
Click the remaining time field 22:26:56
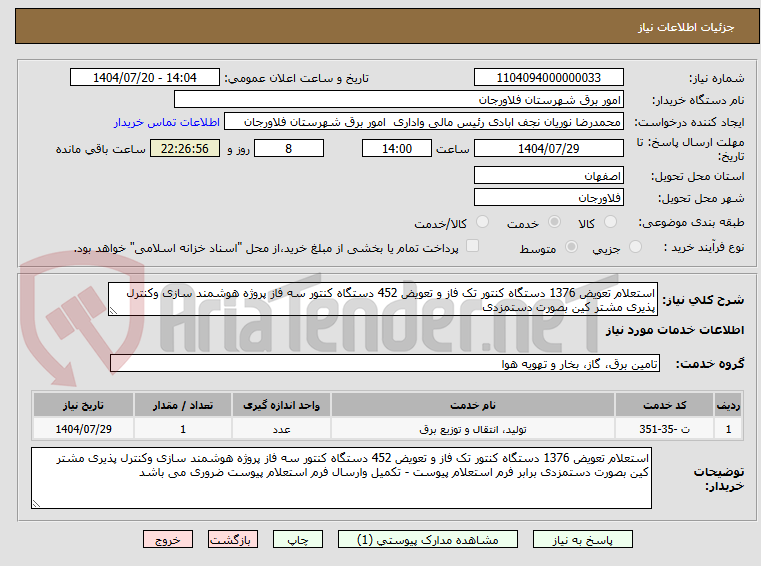click(x=185, y=148)
